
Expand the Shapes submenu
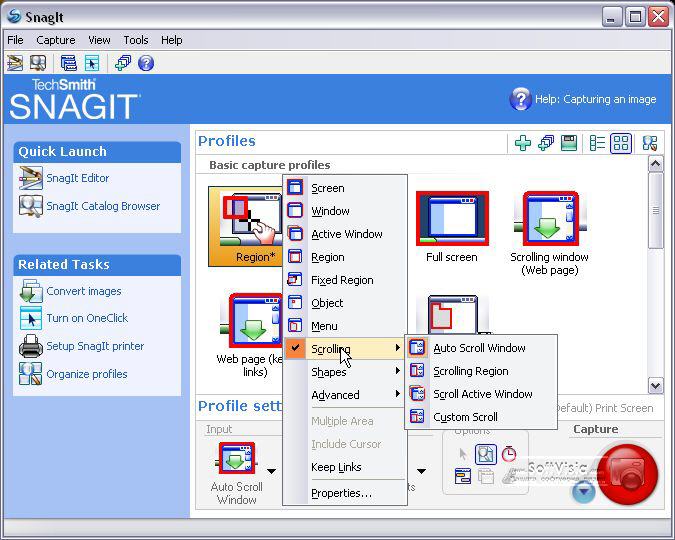[x=345, y=372]
